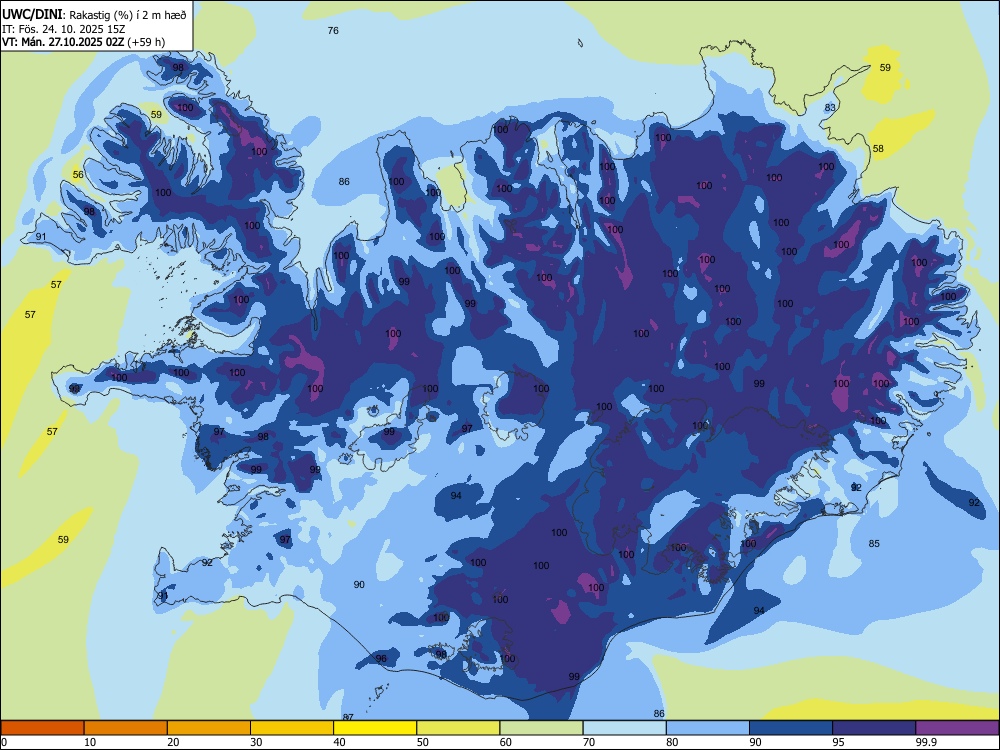Pick the bright yellow 40–50 legend swatch

point(375,728)
